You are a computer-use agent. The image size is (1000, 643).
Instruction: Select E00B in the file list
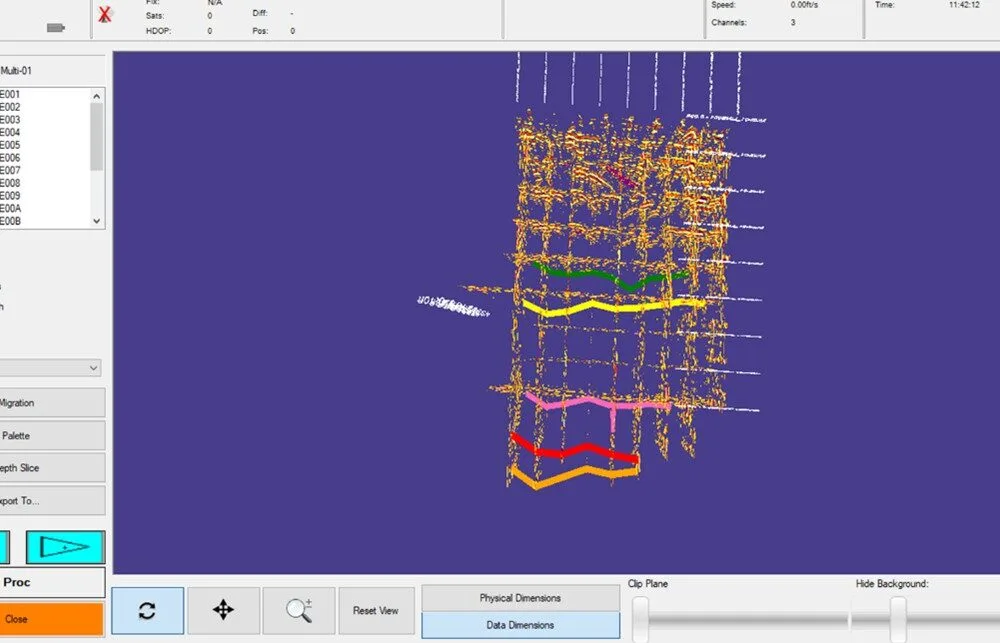pyautogui.click(x=10, y=221)
